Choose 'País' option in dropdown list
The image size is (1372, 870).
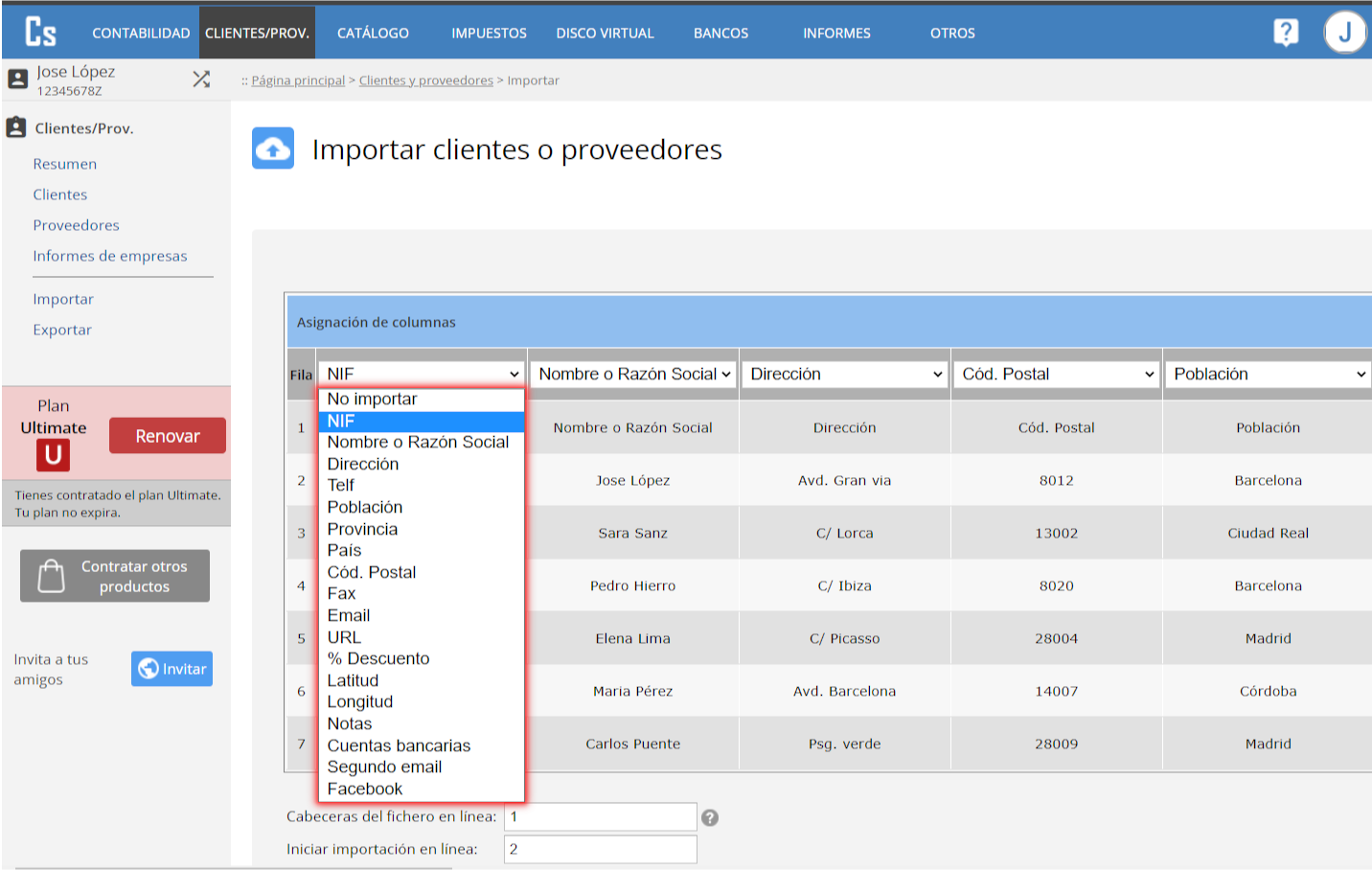click(422, 550)
